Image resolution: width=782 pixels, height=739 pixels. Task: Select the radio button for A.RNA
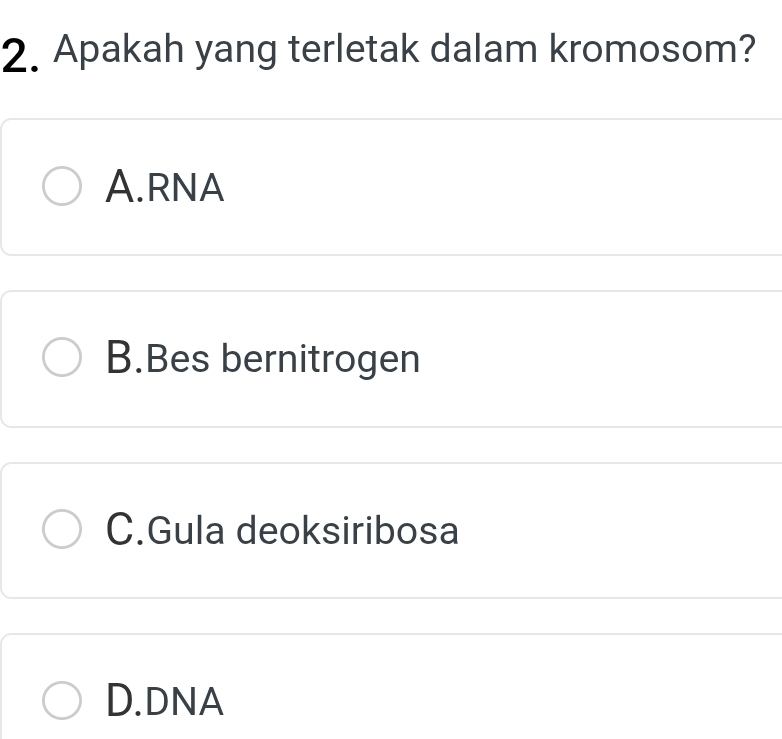tap(62, 187)
